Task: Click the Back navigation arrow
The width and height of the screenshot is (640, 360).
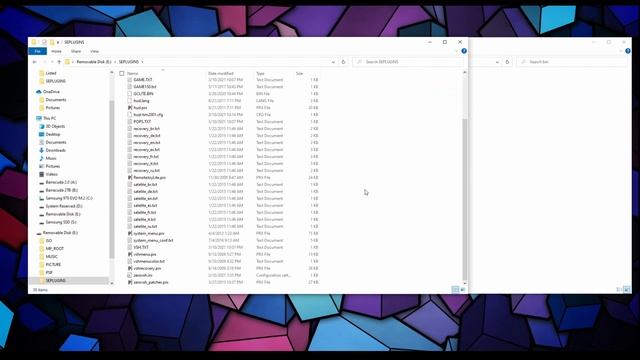Action: (x=34, y=62)
